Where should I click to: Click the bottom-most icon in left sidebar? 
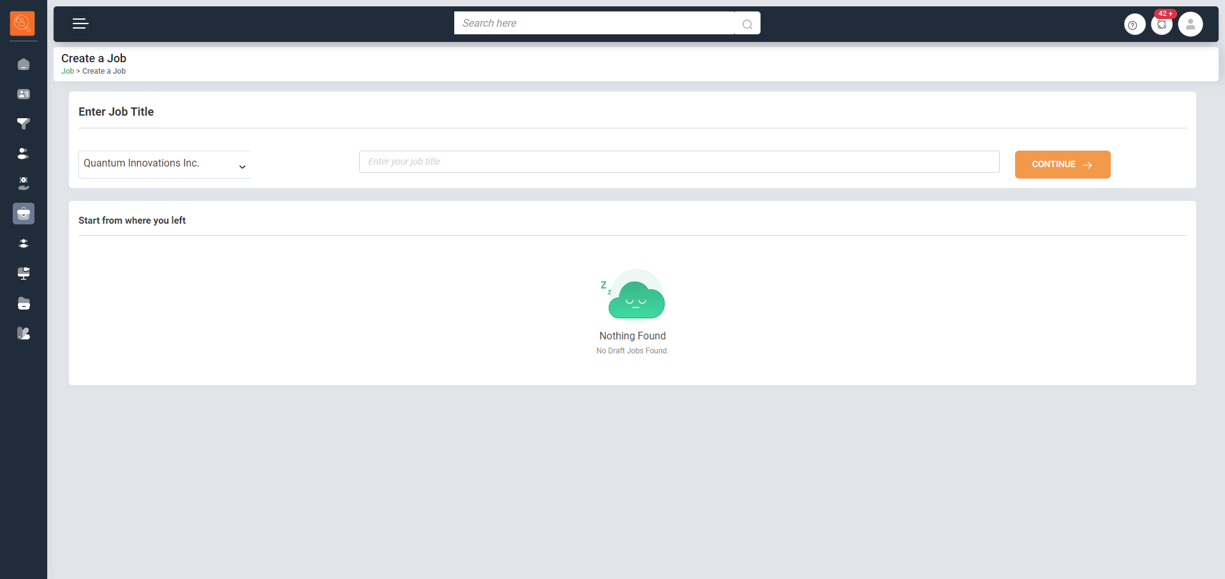pyautogui.click(x=23, y=333)
